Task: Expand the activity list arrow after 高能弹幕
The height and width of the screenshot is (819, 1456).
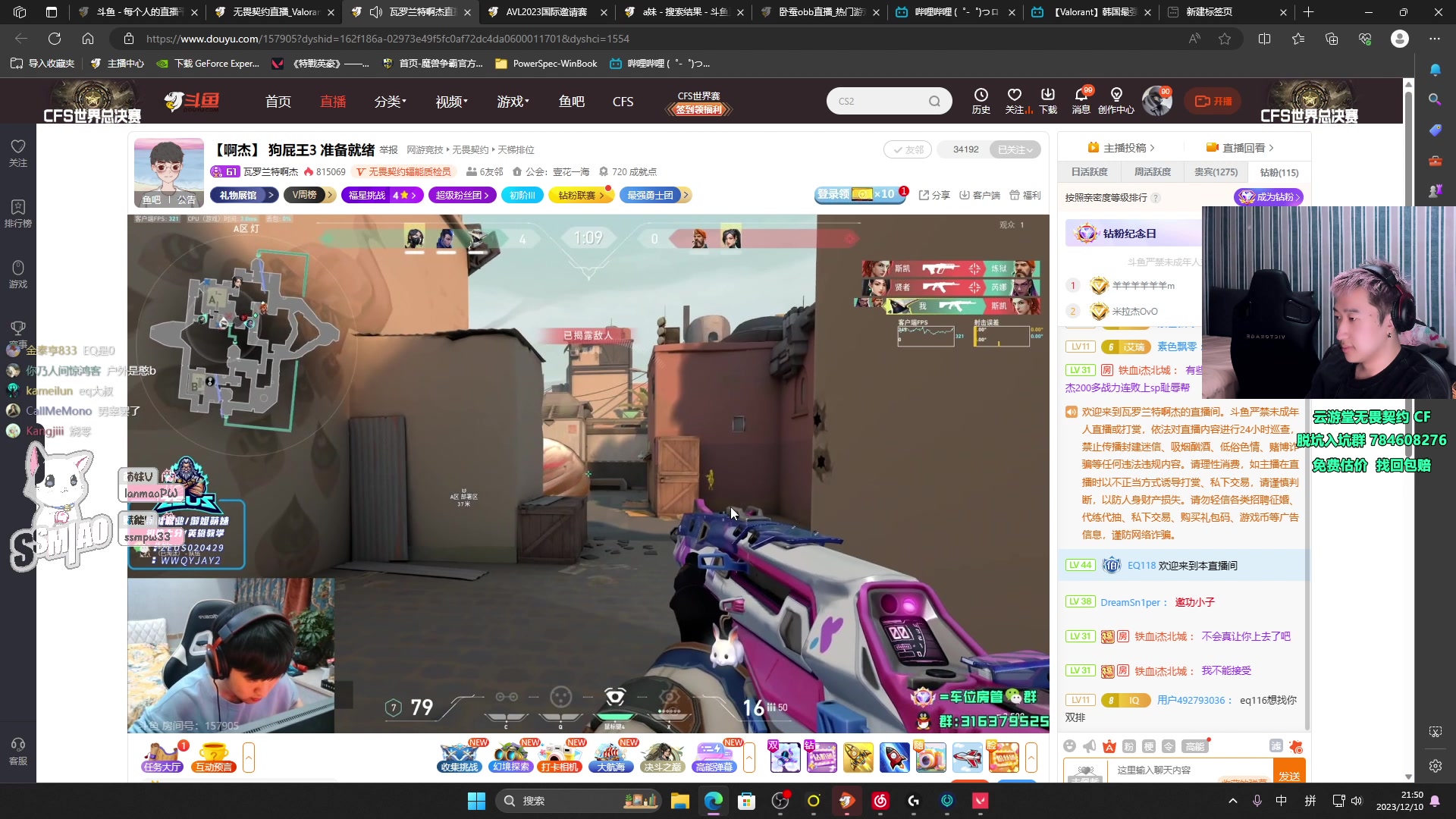Action: tap(749, 757)
